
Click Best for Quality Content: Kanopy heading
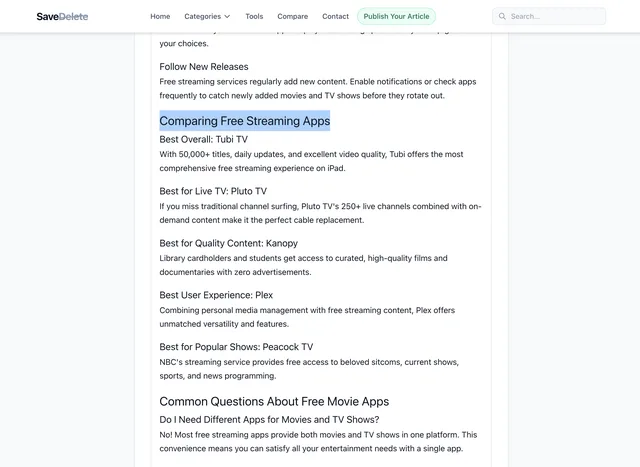[228, 243]
